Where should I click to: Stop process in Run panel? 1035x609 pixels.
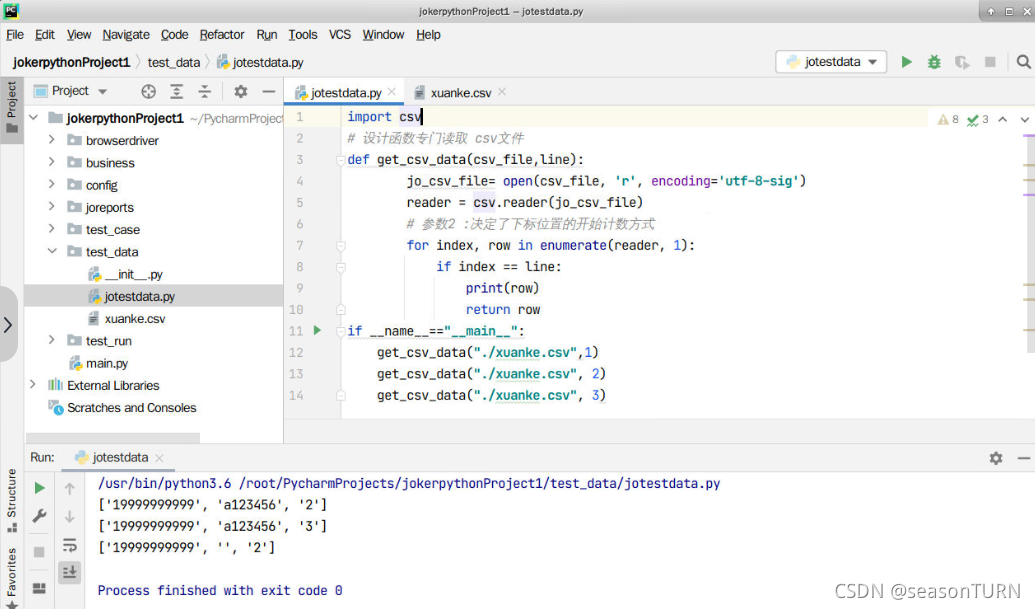coord(39,552)
